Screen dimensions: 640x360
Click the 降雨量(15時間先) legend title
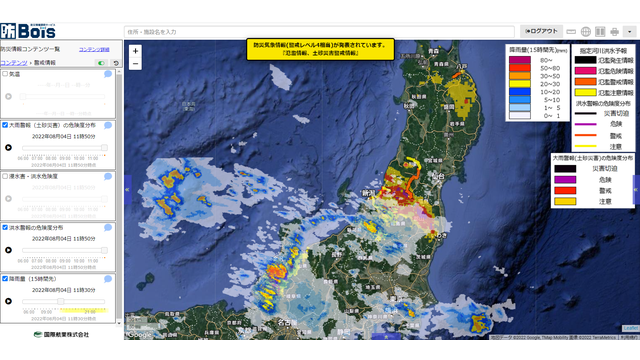tap(537, 50)
